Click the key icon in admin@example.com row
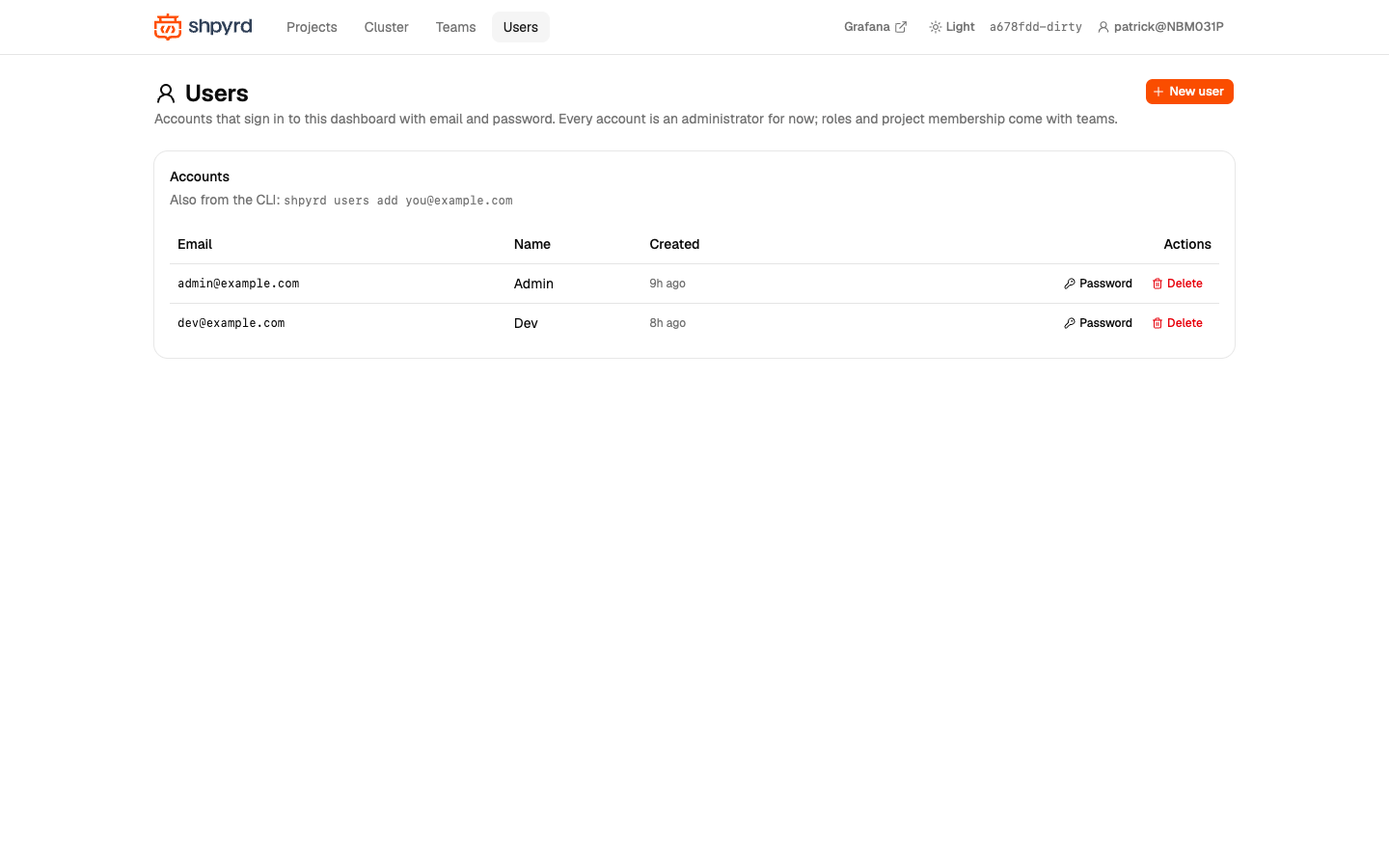Image resolution: width=1389 pixels, height=868 pixels. coord(1070,284)
